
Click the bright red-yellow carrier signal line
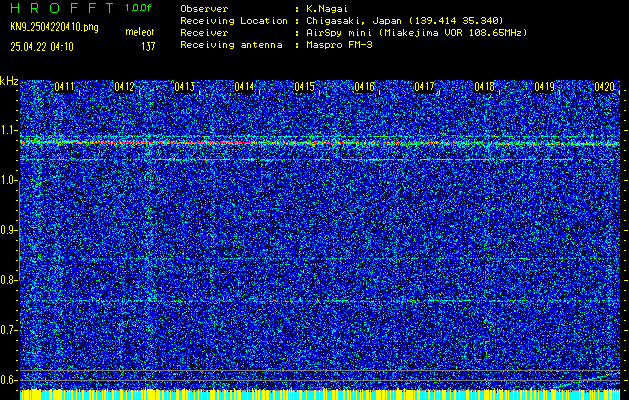tap(320, 142)
